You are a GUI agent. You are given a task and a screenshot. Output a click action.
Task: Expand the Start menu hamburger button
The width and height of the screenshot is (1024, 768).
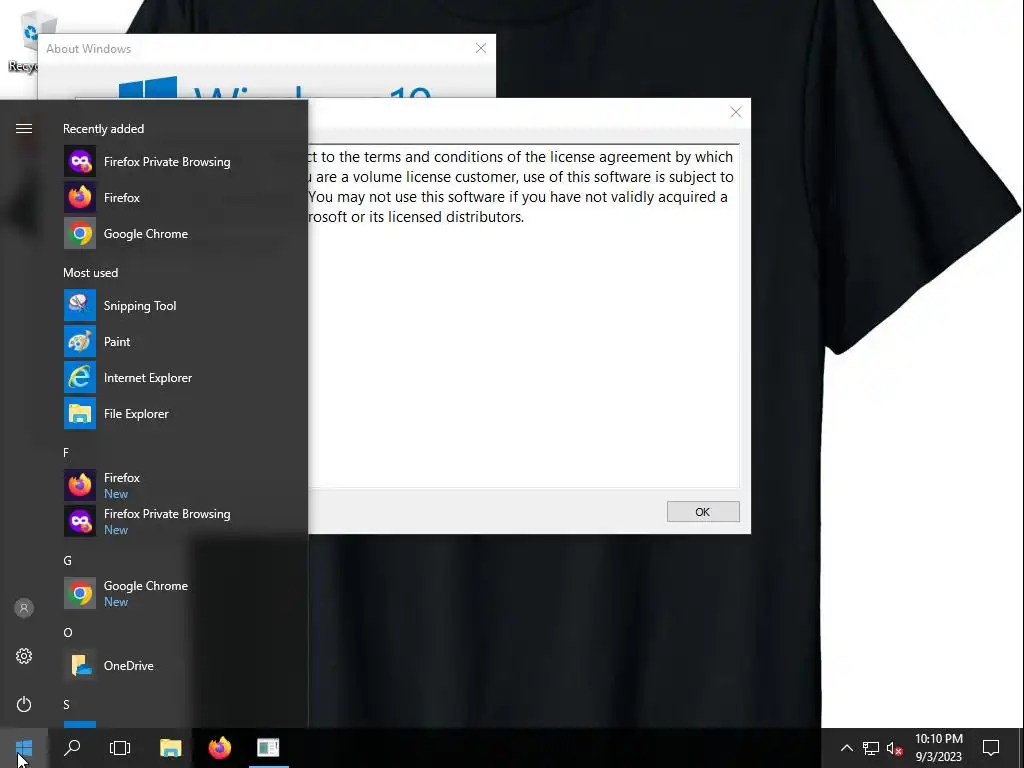(24, 129)
